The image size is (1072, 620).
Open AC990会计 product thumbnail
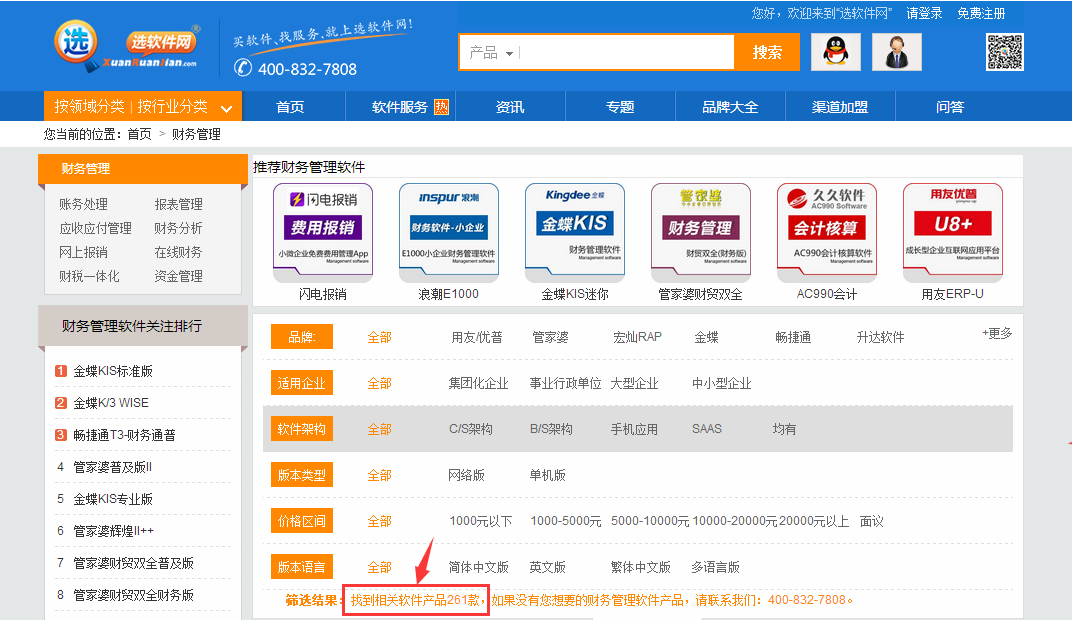click(x=827, y=232)
